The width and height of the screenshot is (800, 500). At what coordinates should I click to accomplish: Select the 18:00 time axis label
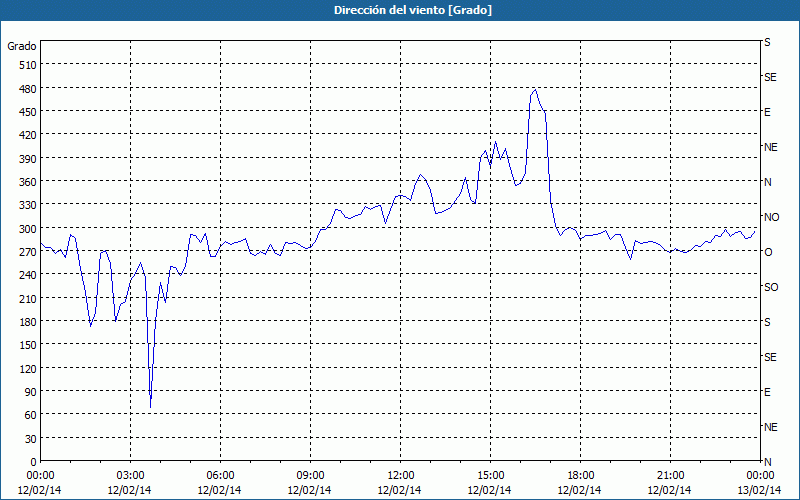tap(581, 476)
